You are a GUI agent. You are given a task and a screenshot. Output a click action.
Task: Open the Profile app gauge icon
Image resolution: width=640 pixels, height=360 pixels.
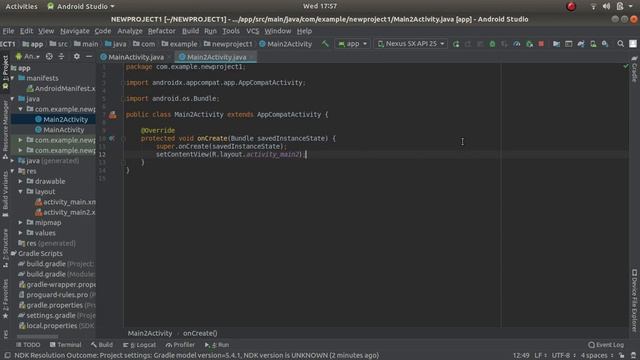(x=517, y=44)
